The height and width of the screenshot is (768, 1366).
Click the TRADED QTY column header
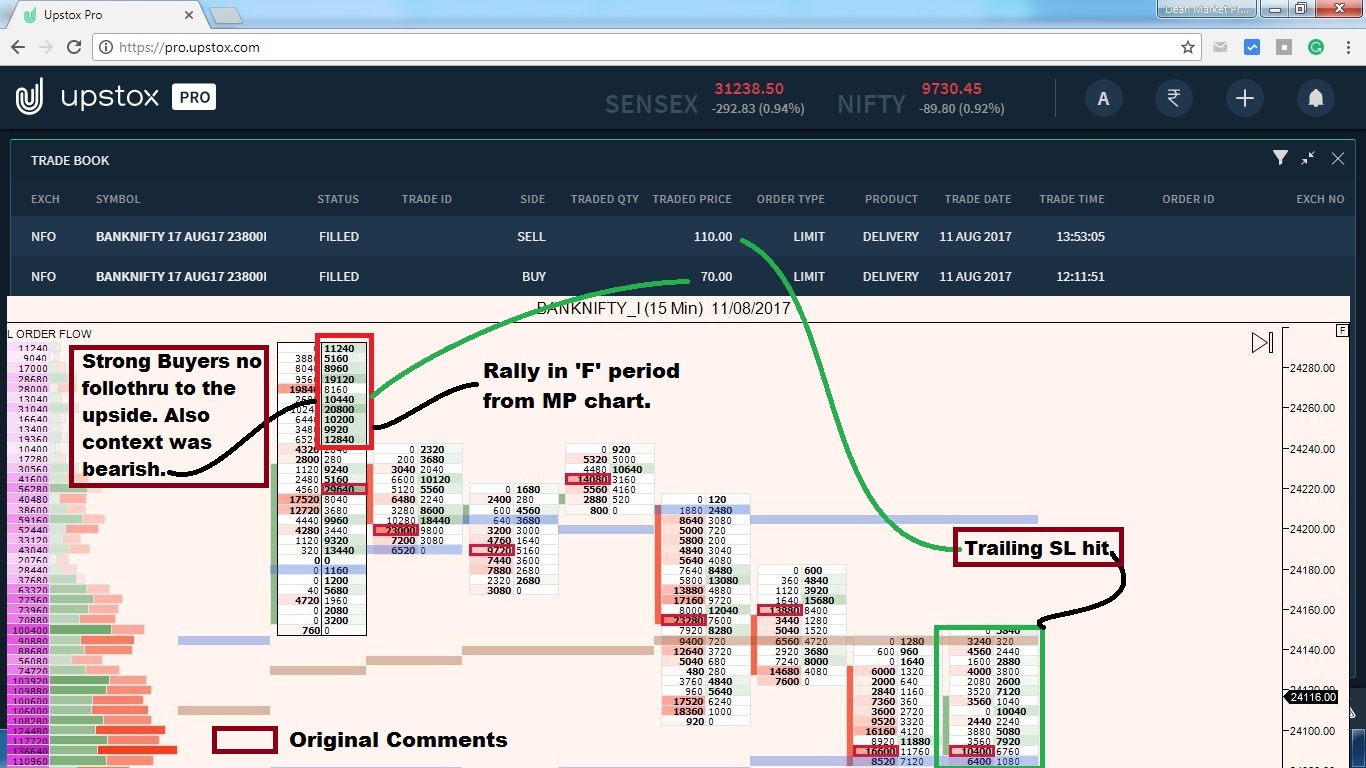pos(605,199)
